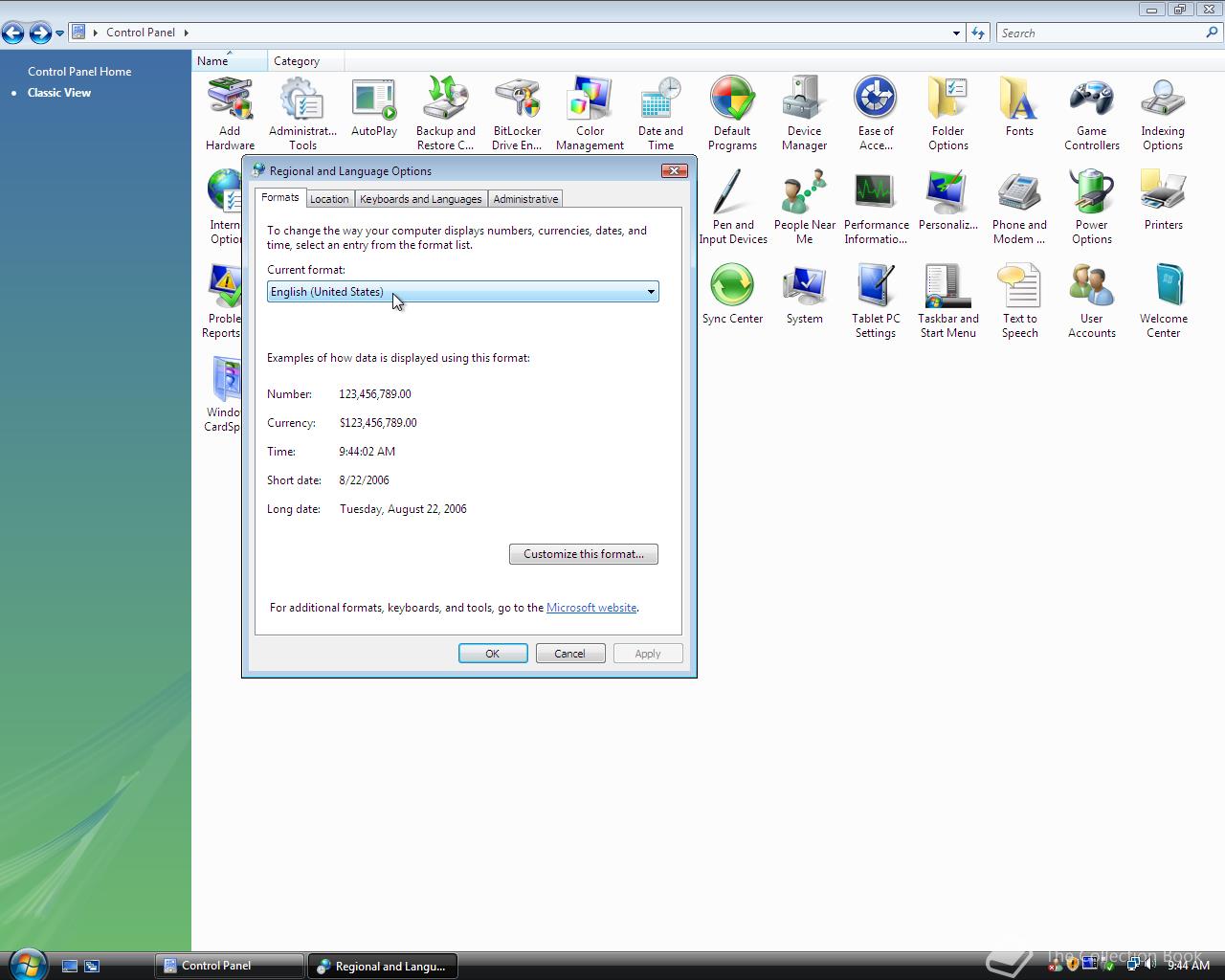This screenshot has width=1225, height=980.
Task: Open Folder Options
Action: pyautogui.click(x=948, y=113)
